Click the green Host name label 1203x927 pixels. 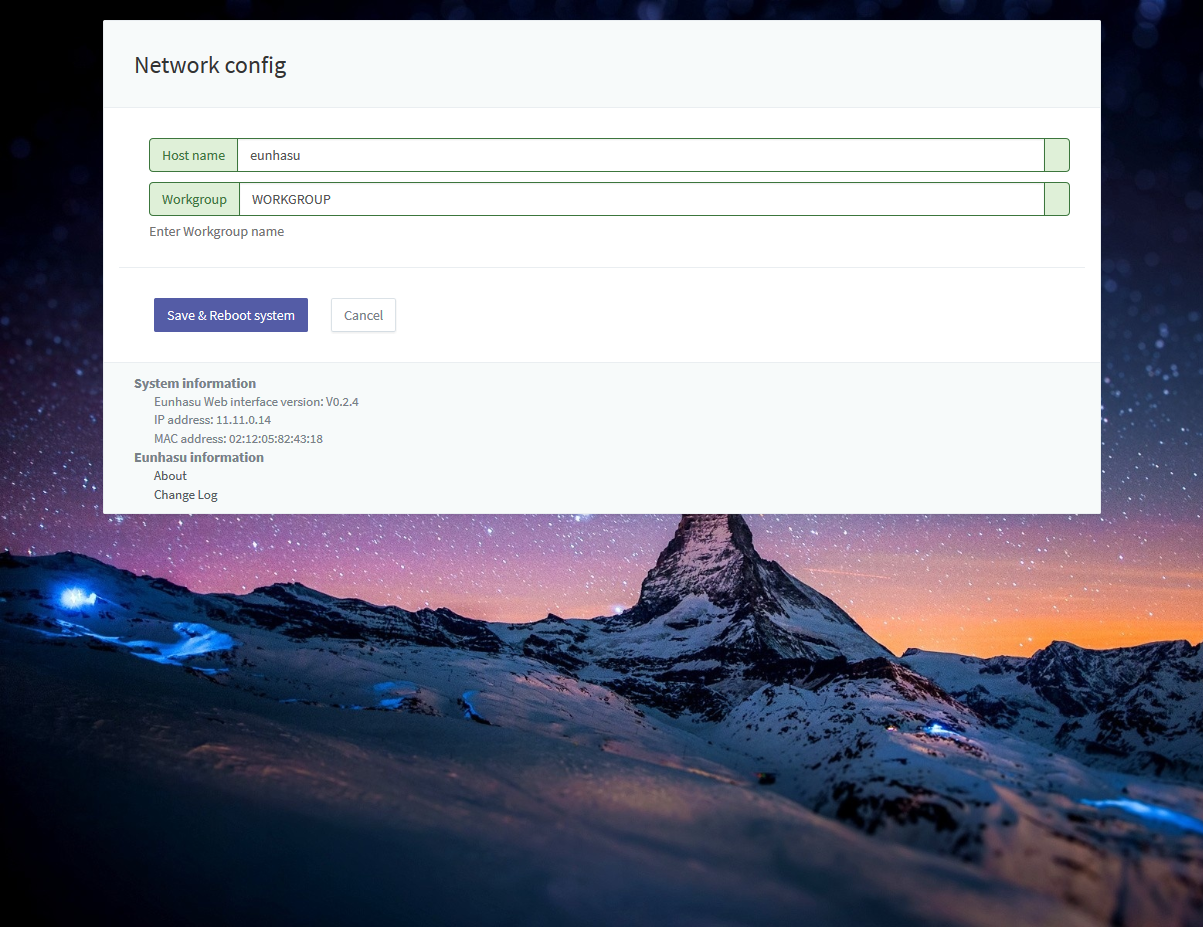pos(193,155)
